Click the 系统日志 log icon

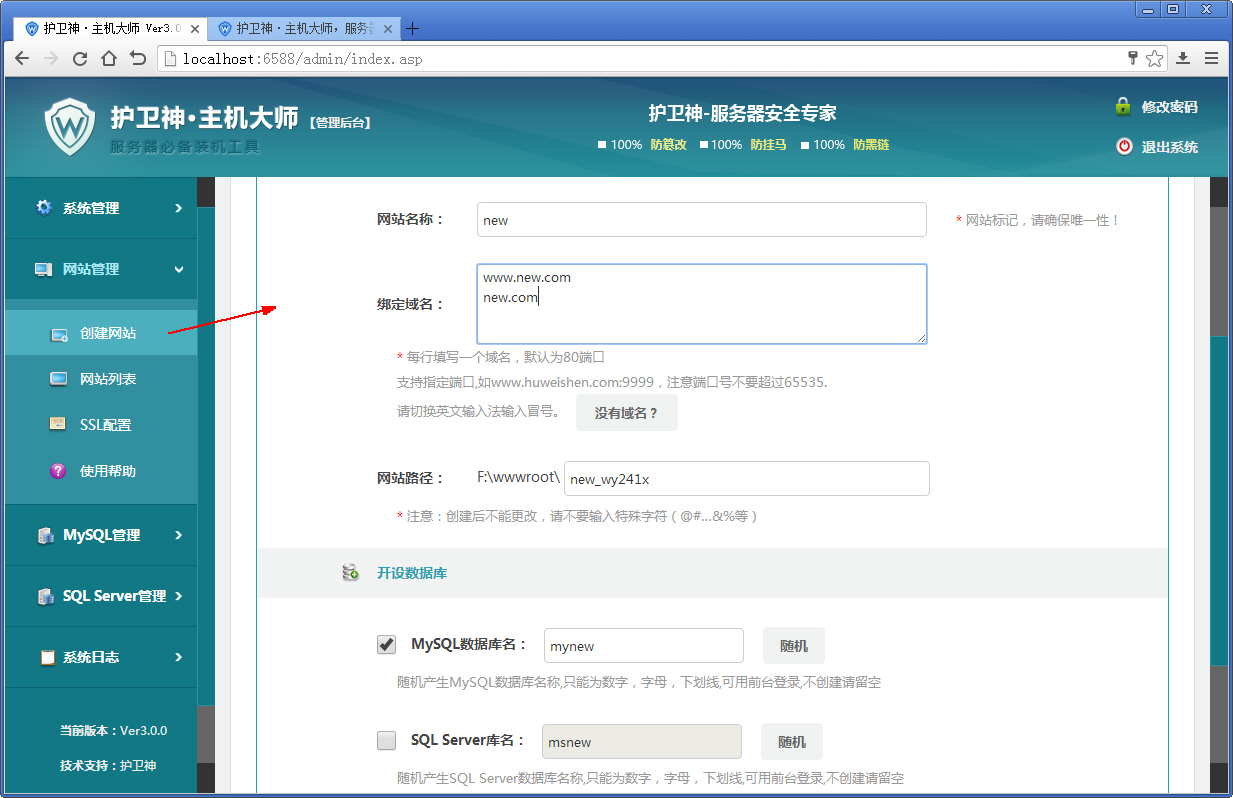pyautogui.click(x=47, y=657)
